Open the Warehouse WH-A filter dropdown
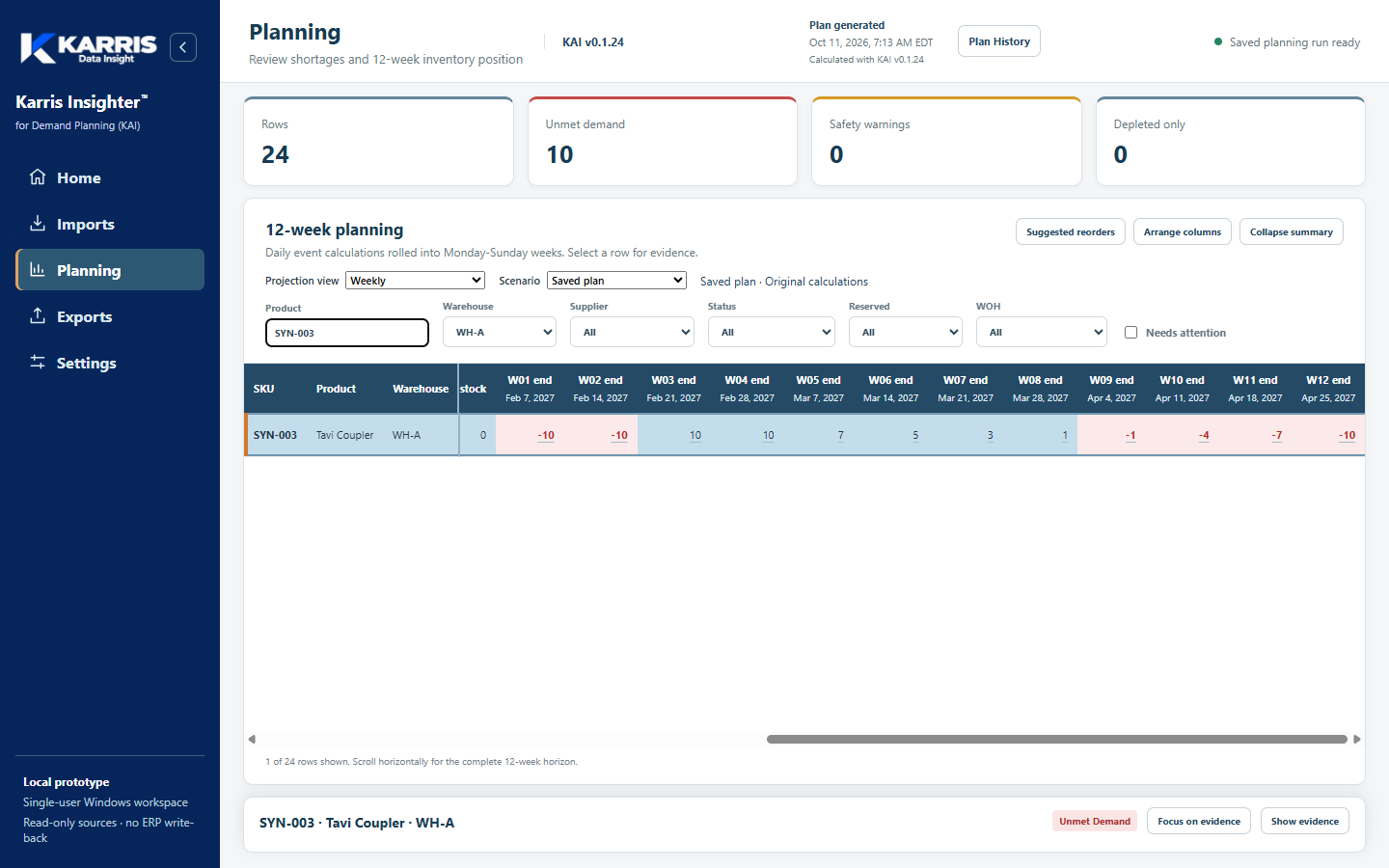Viewport: 1389px width, 868px height. pyautogui.click(x=500, y=332)
